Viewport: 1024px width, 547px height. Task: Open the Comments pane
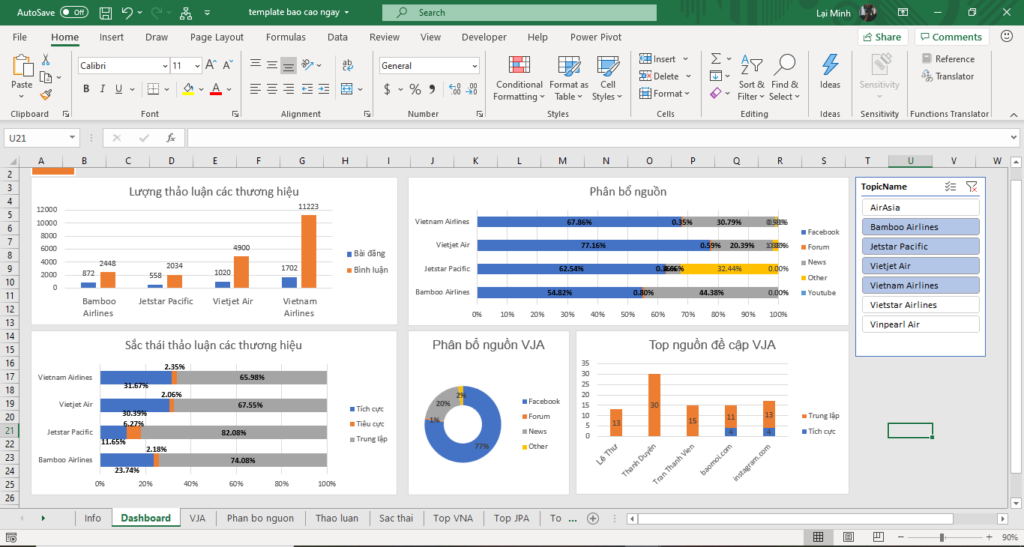click(952, 37)
